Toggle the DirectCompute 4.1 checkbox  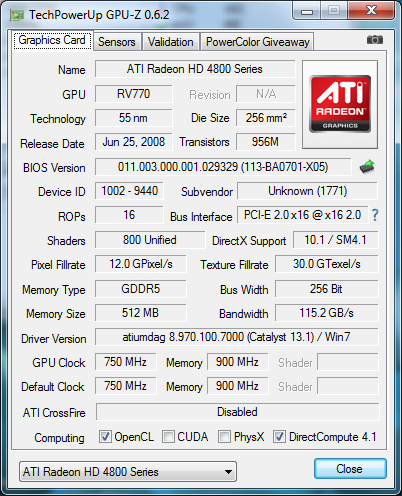pyautogui.click(x=279, y=436)
